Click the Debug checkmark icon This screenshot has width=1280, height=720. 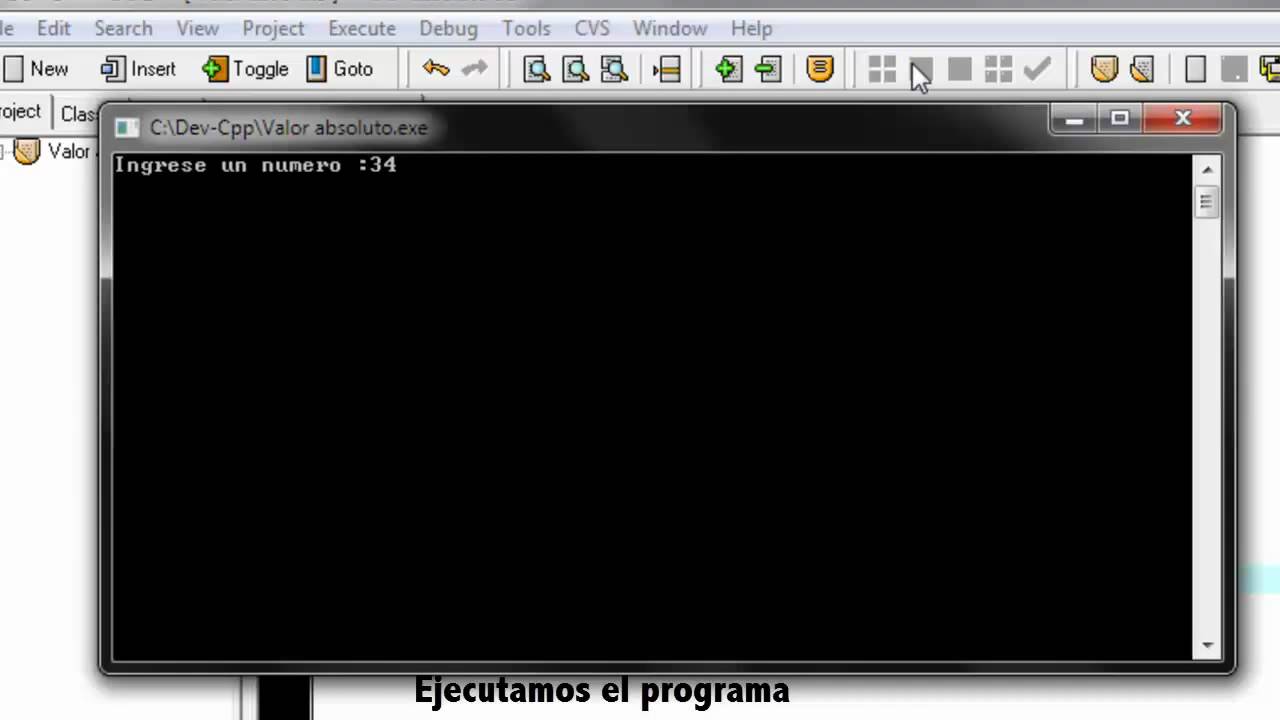[1038, 68]
